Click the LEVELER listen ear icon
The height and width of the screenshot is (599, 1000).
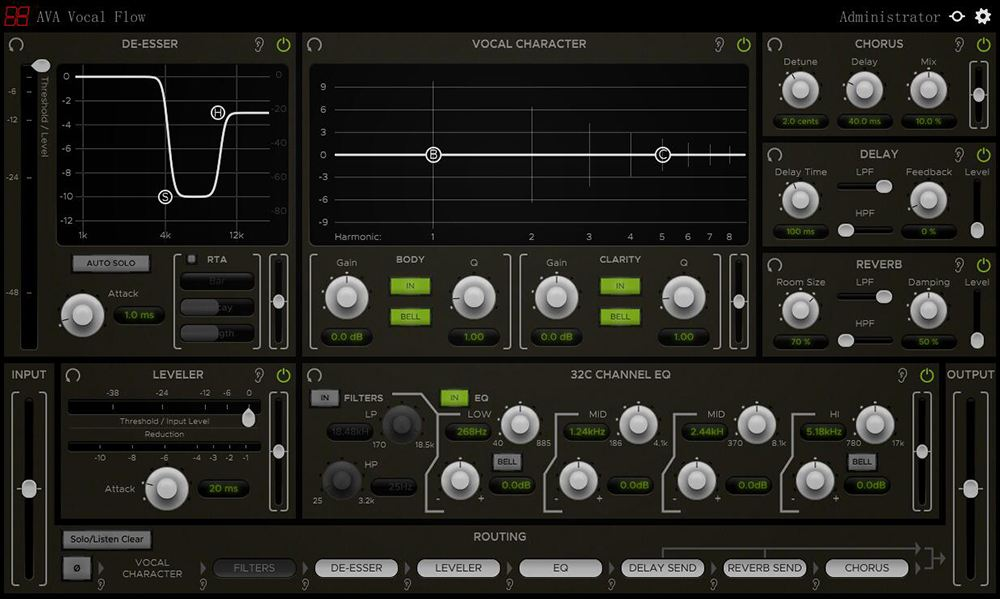[259, 375]
